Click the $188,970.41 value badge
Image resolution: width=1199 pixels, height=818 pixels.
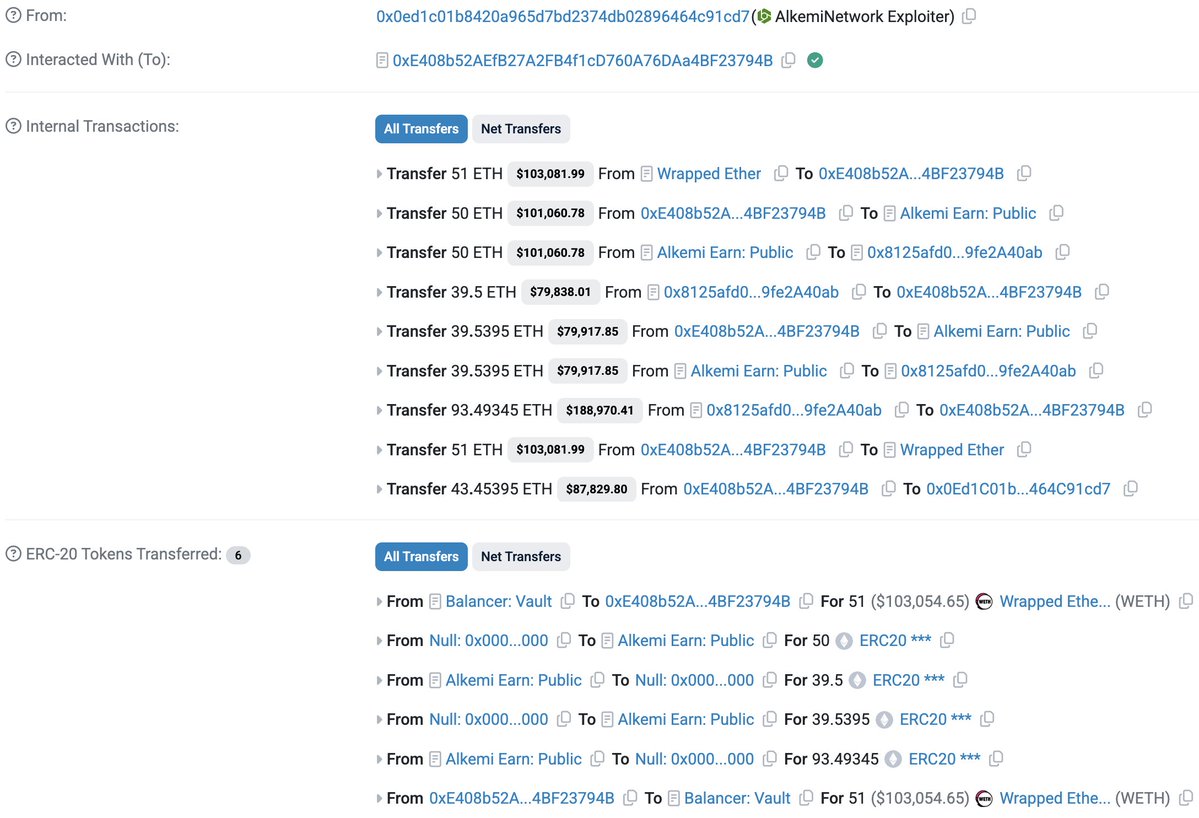(x=600, y=411)
